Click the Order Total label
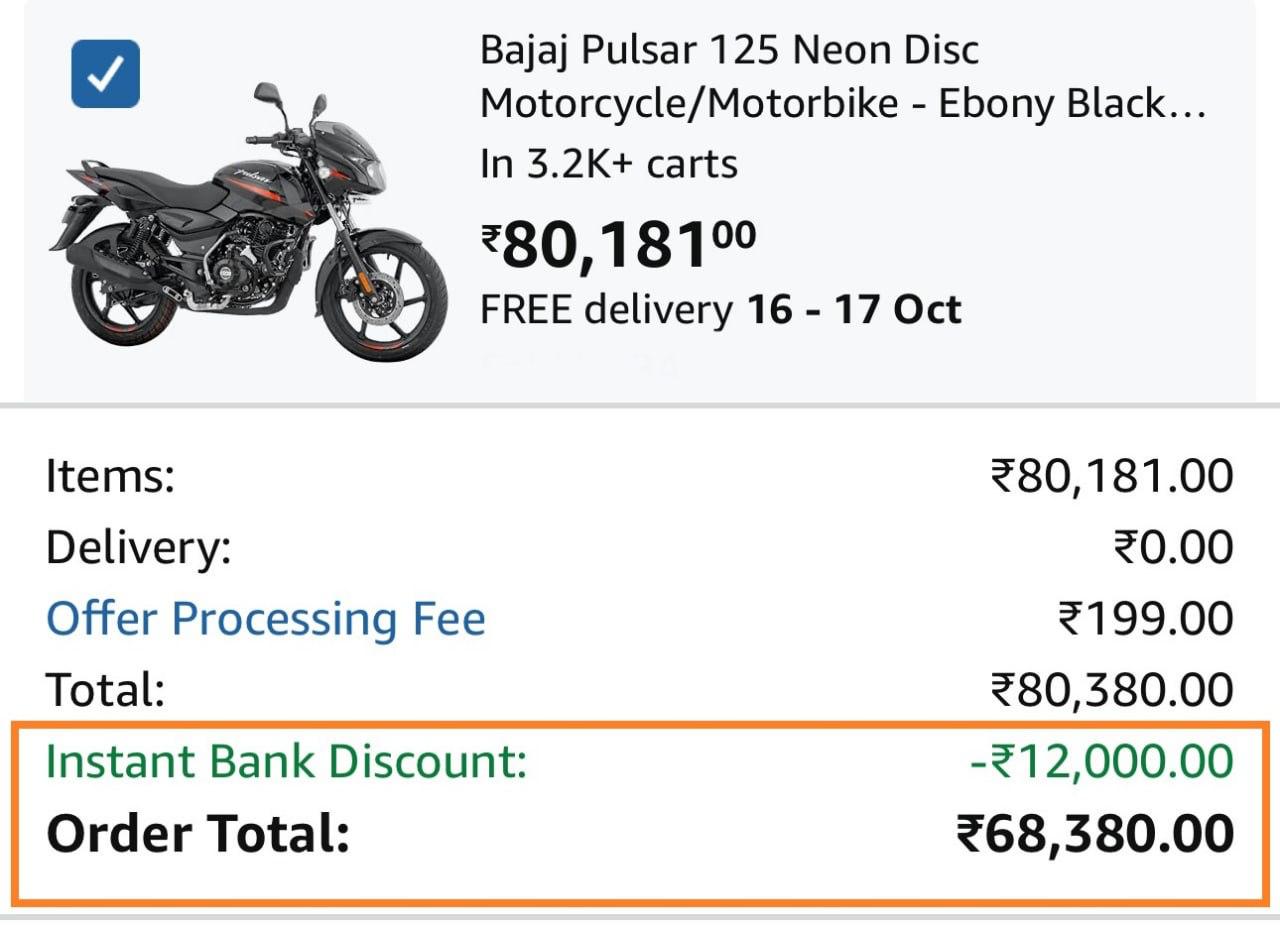Screen dimensions: 1280x925 pyautogui.click(x=198, y=834)
